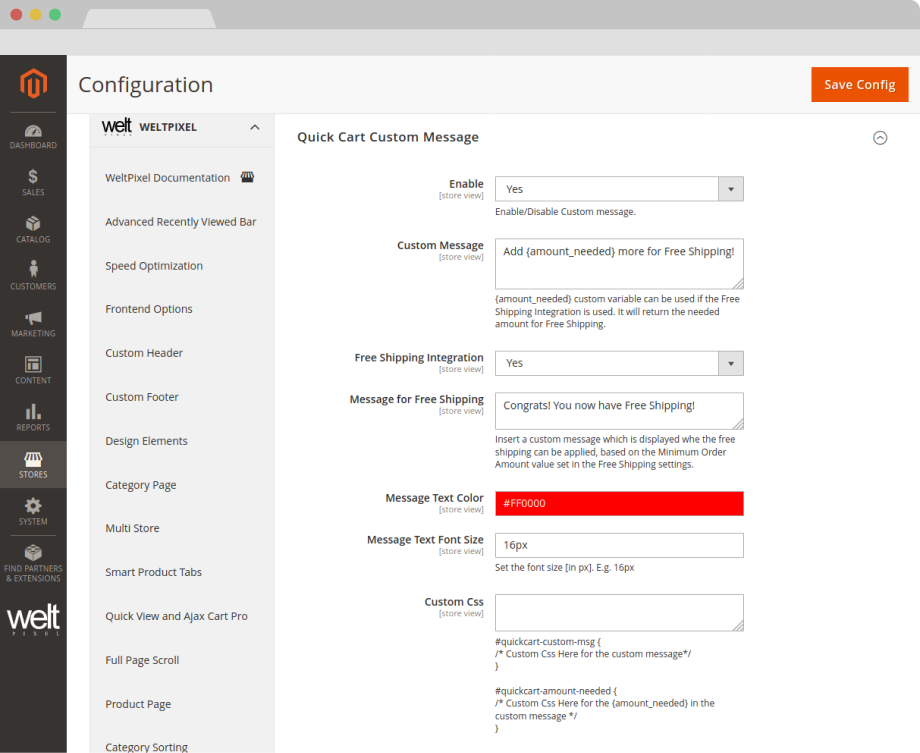
Task: Open the WeltPixel Documentation link
Action: pyautogui.click(x=168, y=178)
